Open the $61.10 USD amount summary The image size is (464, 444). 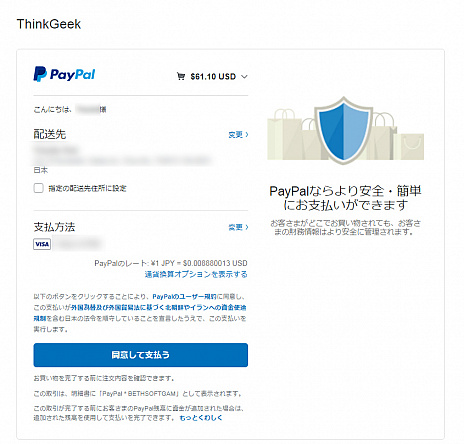click(x=213, y=77)
